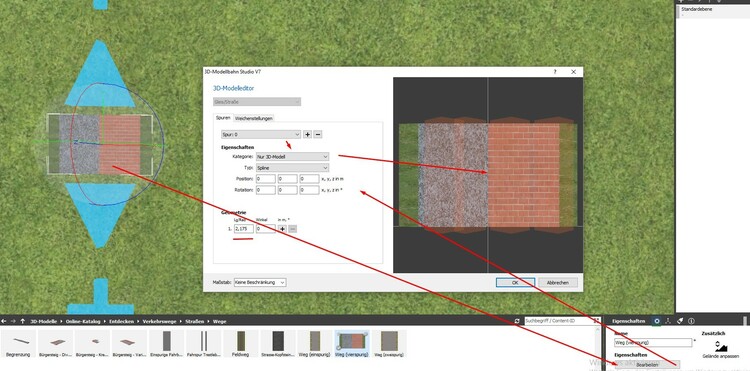Open the Maßstab dropdown Keine Beschränkung
Screen dimensions: 750x371
[x=260, y=283]
